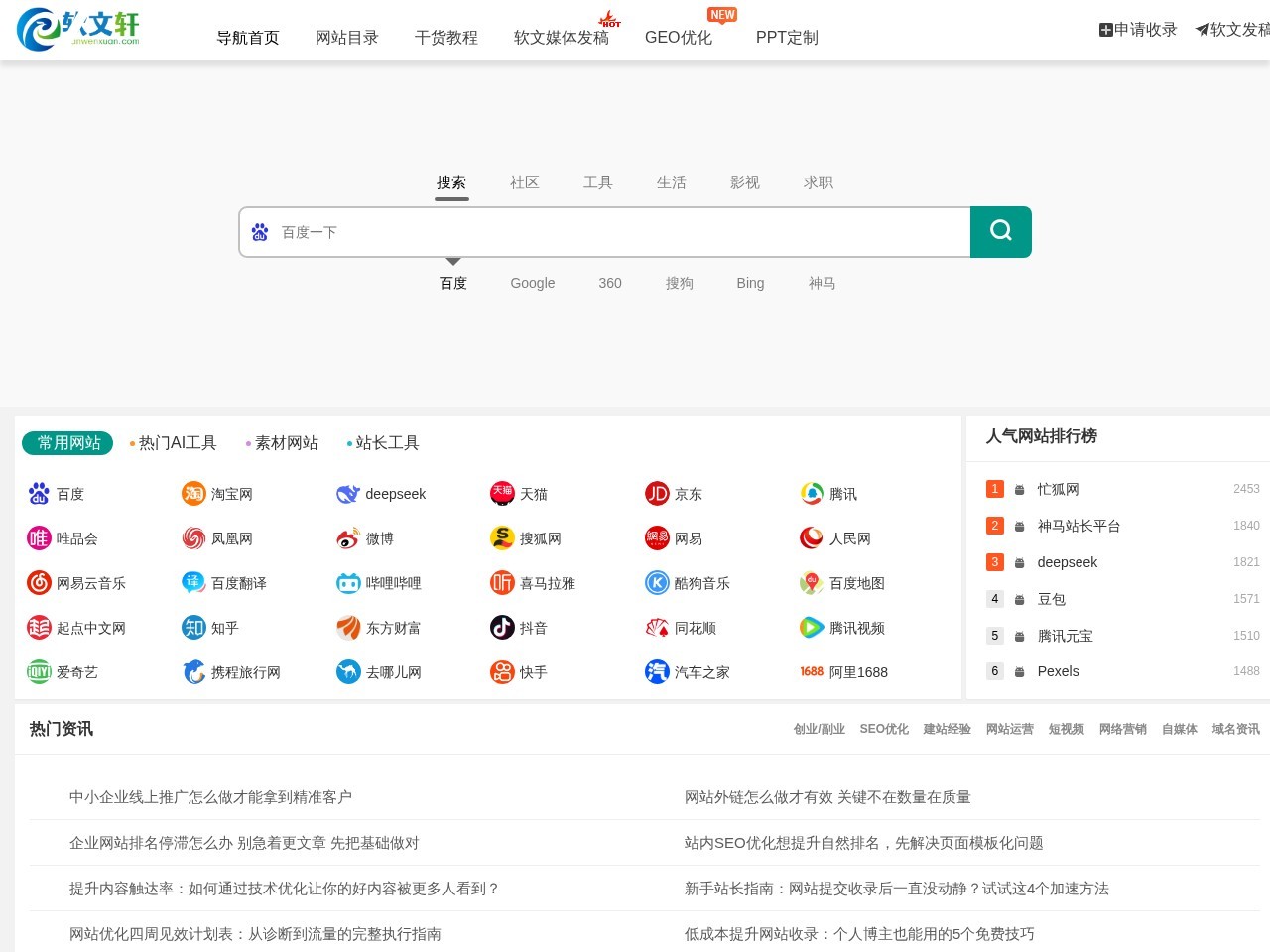Click the Baidu paw icon in search box
This screenshot has width=1270, height=952.
coord(260,232)
